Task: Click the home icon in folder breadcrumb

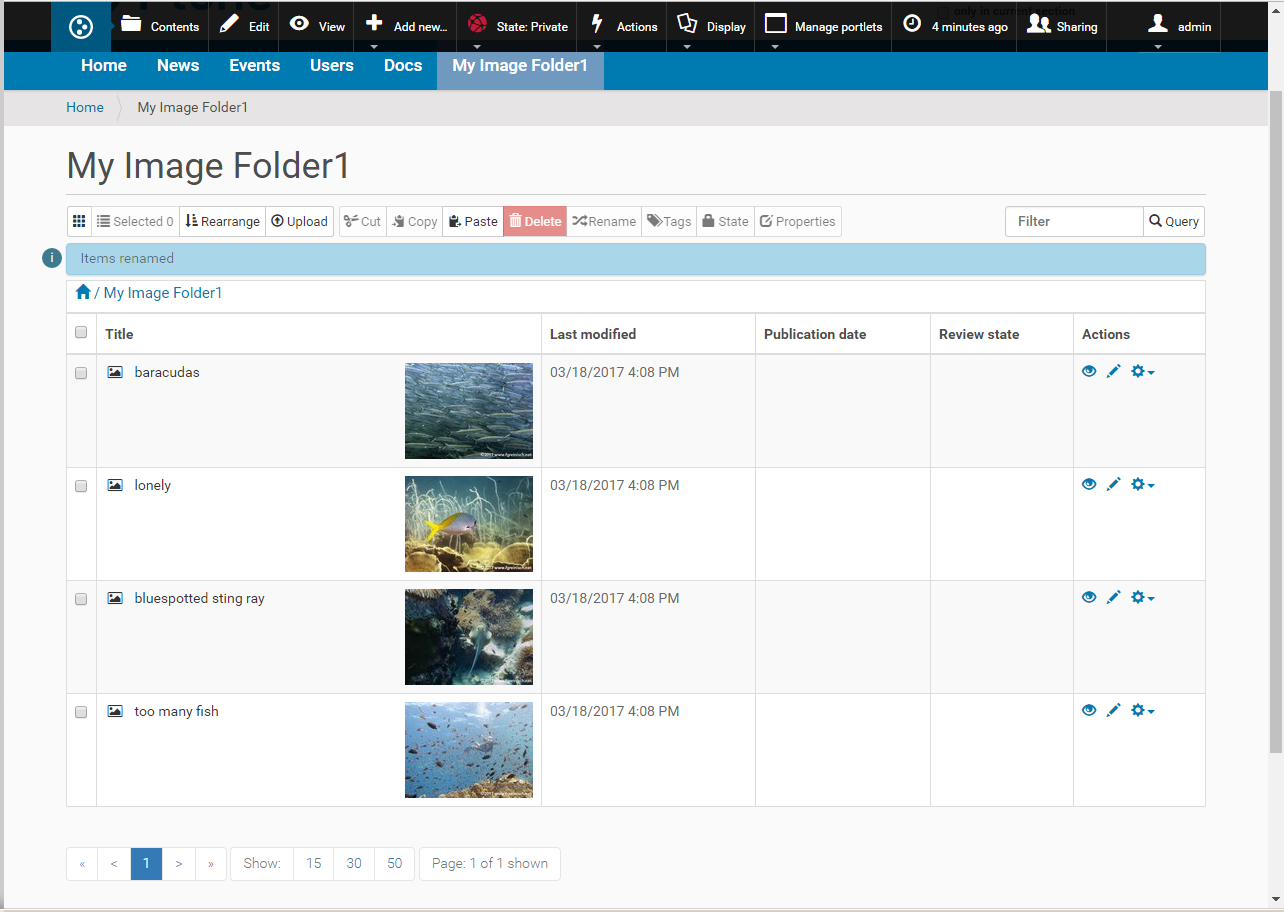Action: point(83,293)
